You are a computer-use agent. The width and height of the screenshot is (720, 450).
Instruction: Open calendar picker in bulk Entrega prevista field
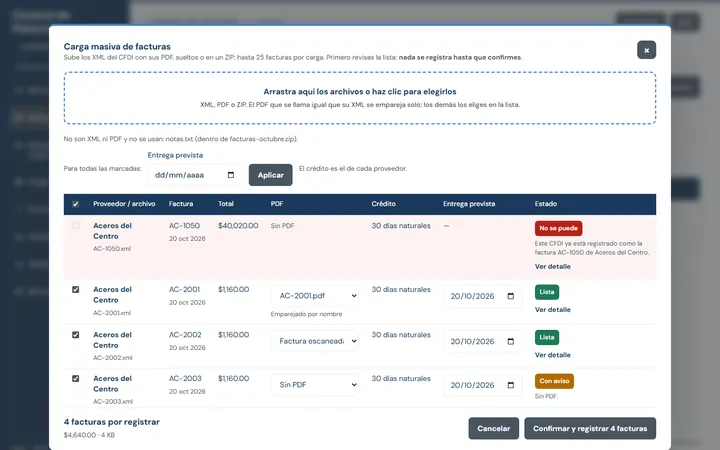[x=231, y=175]
